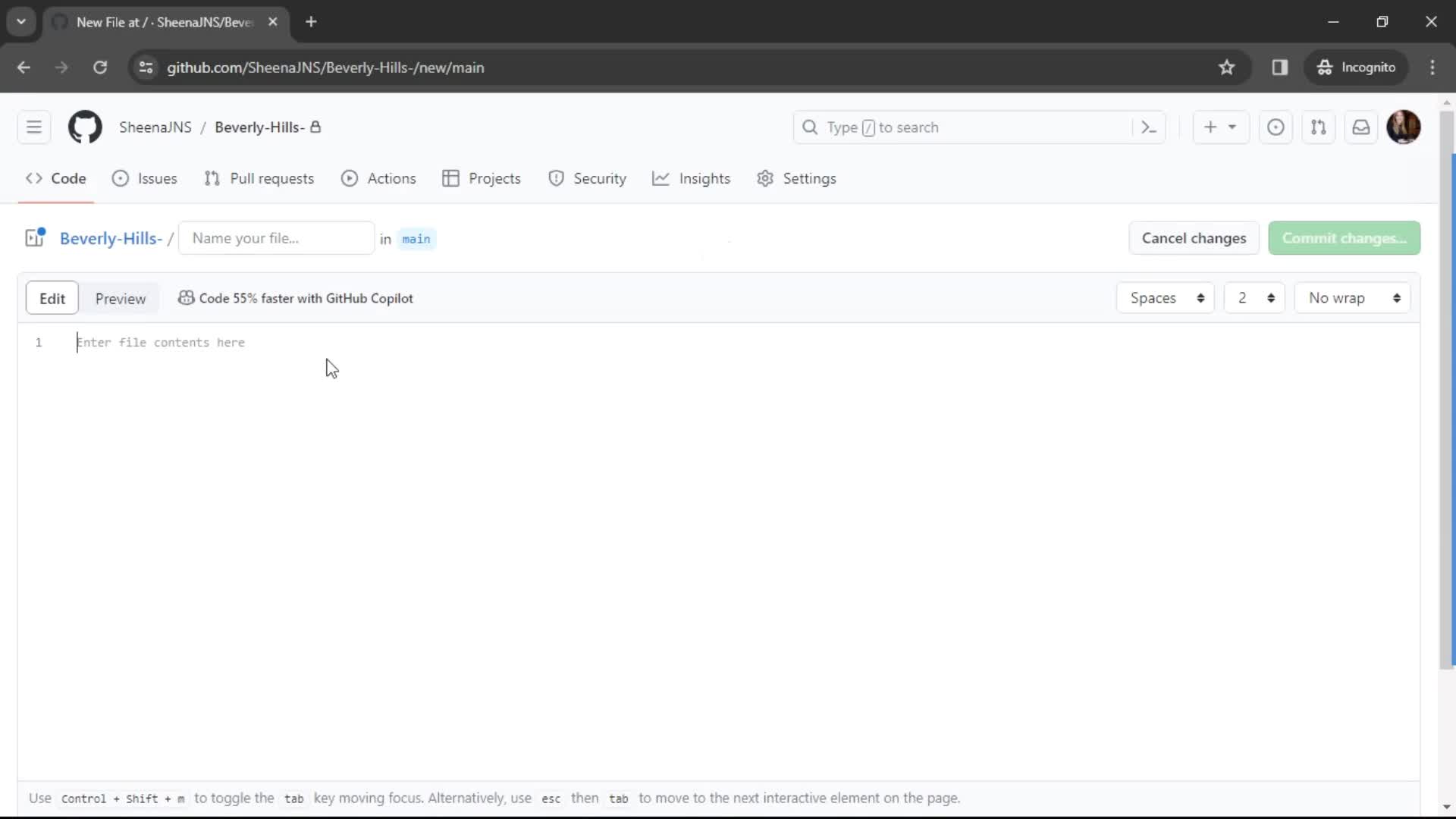1456x819 pixels.
Task: Click the bookmark/star icon in address bar
Action: [1227, 67]
